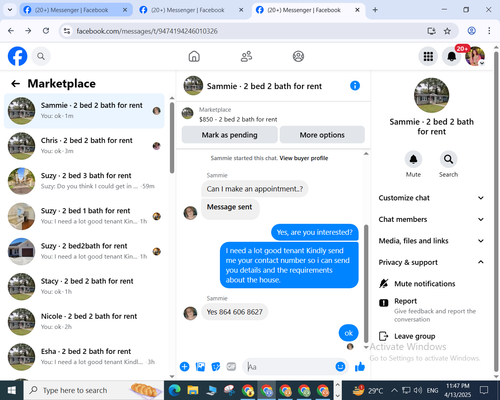The image size is (500, 400).
Task: Click the Mark as pending button
Action: pos(230,135)
